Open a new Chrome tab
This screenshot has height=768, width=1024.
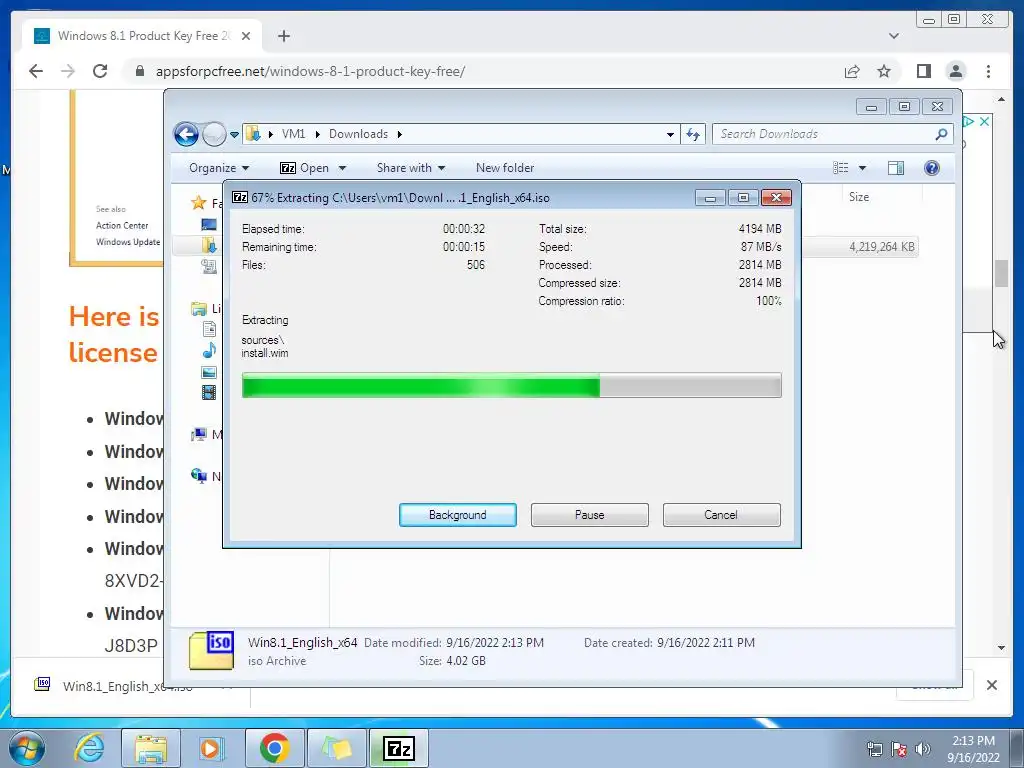tap(283, 36)
